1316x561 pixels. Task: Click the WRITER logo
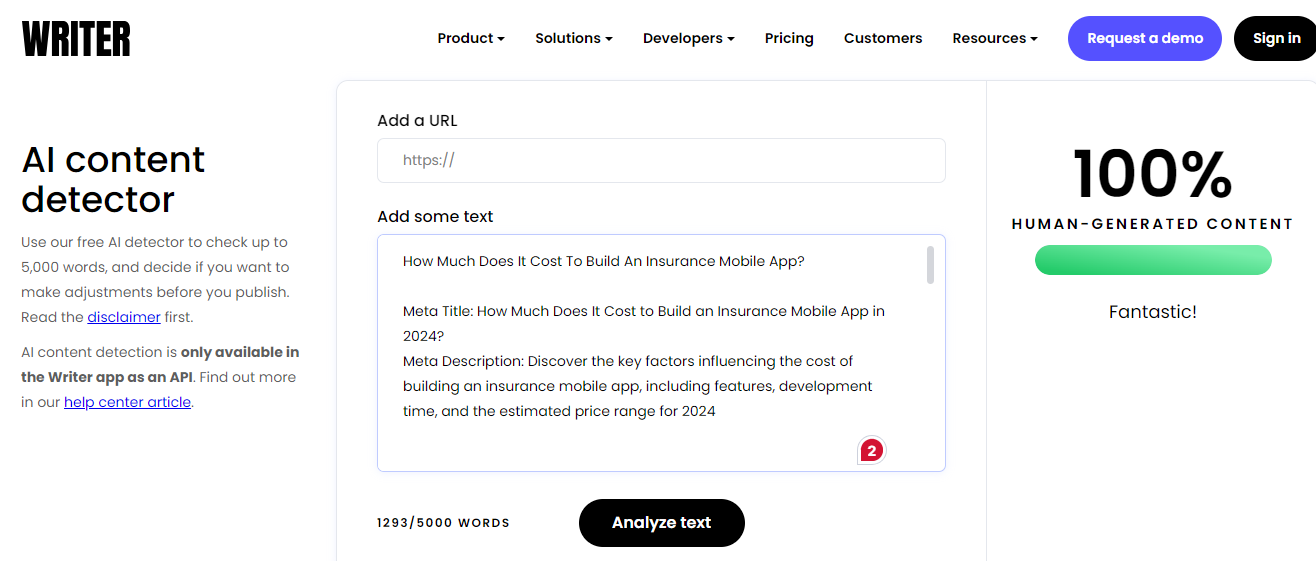(76, 39)
